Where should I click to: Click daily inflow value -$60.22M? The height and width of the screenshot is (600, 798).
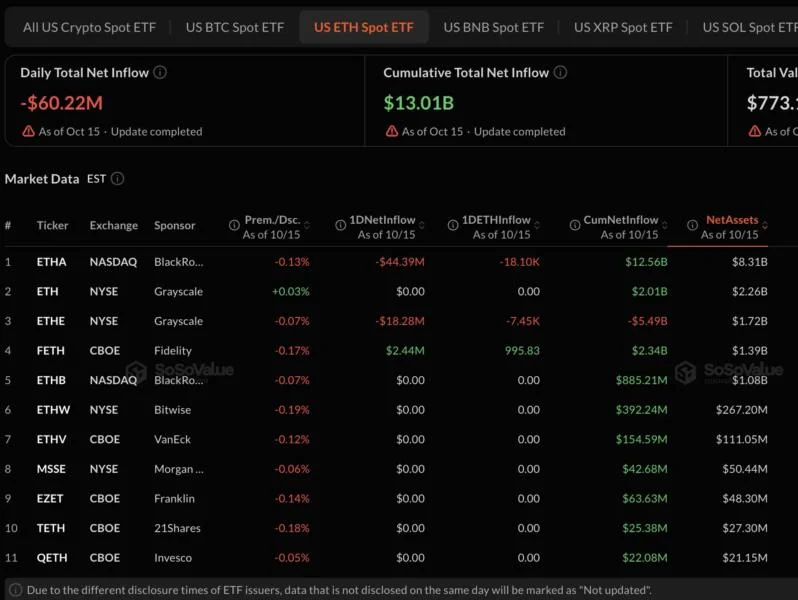(x=62, y=103)
